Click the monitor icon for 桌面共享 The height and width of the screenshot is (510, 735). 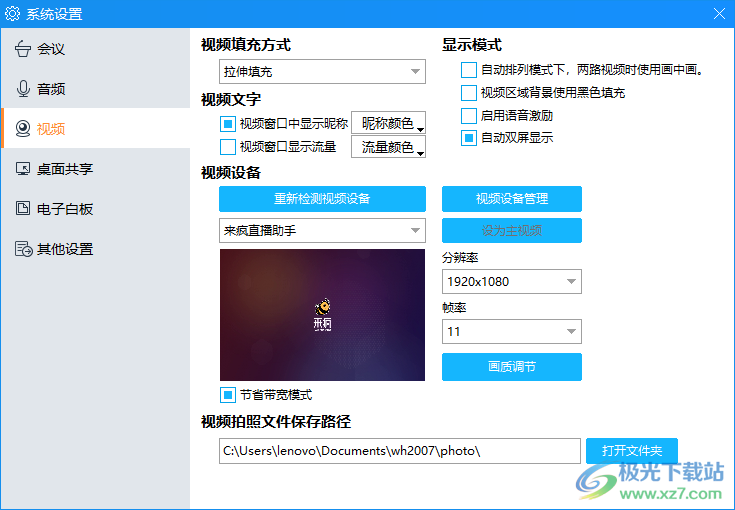tap(22, 169)
